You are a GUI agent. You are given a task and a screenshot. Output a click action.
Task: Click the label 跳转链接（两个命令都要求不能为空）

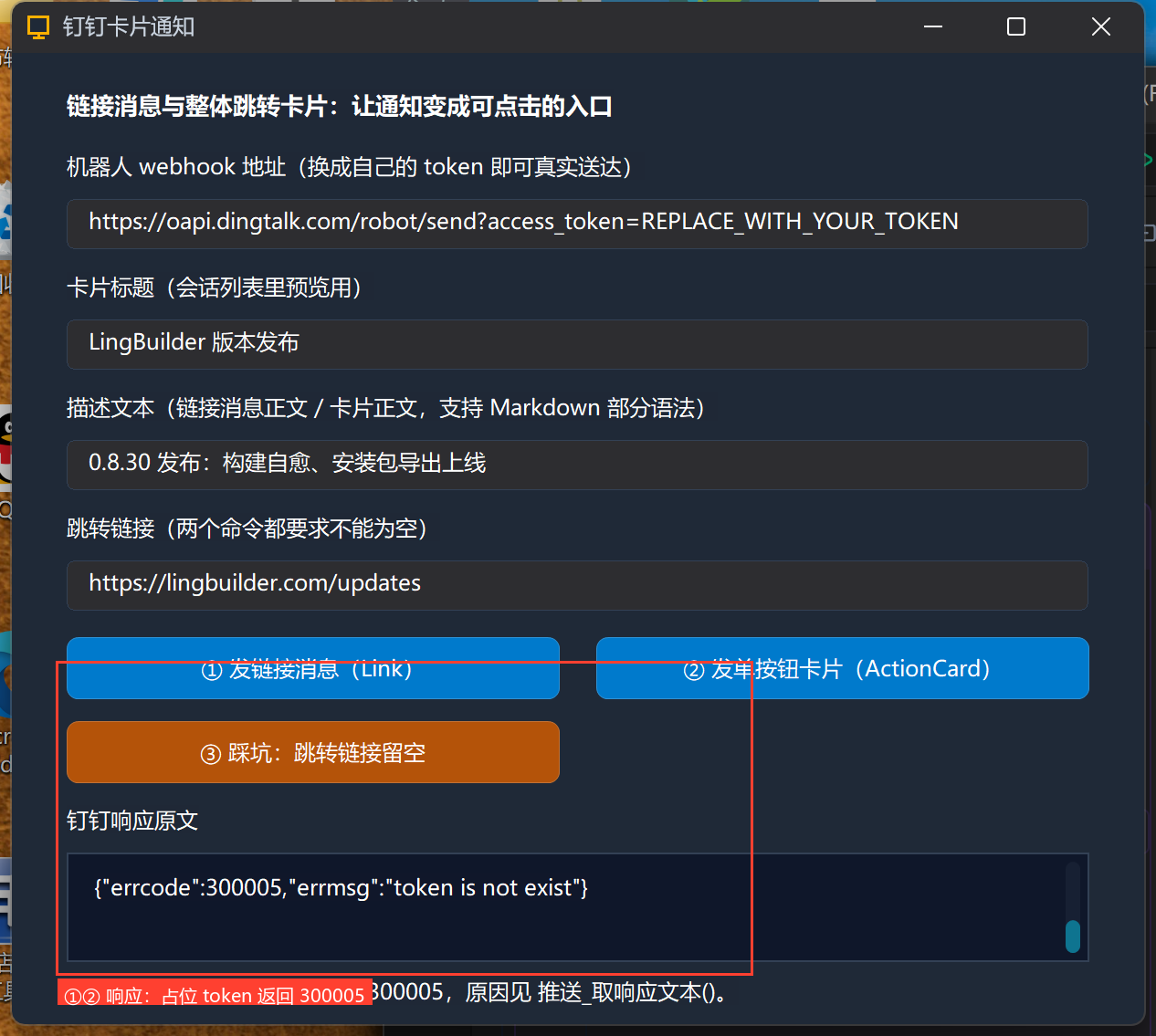(x=247, y=528)
